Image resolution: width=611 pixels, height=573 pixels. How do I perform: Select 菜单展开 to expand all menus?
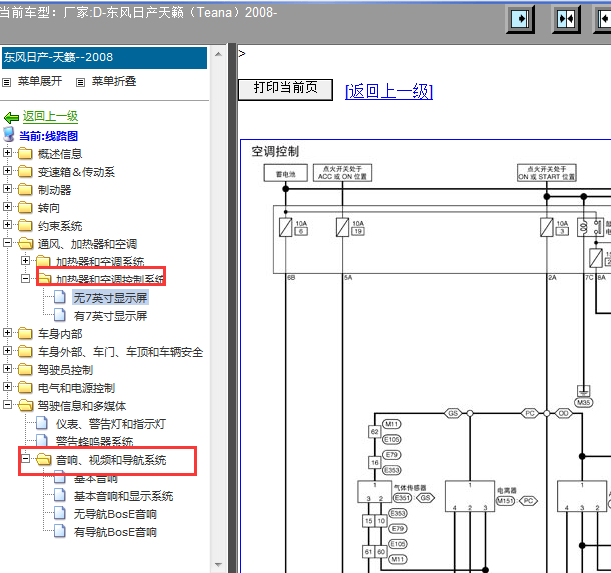point(40,81)
